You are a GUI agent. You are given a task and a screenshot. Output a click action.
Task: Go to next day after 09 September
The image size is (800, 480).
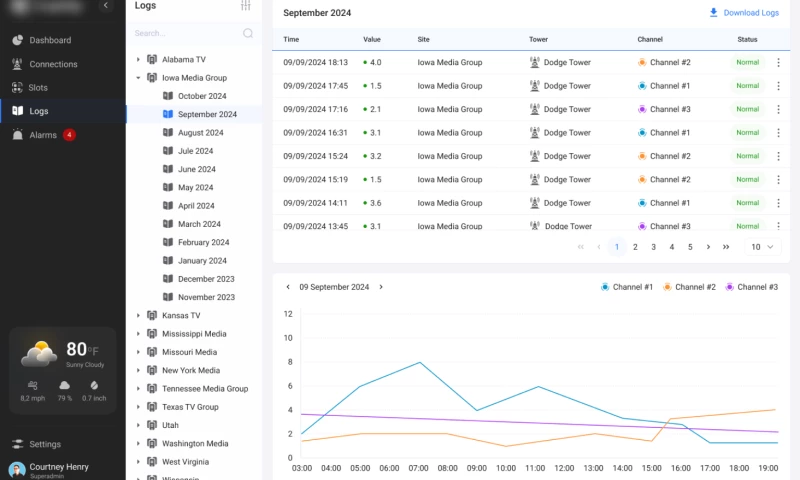[381, 287]
